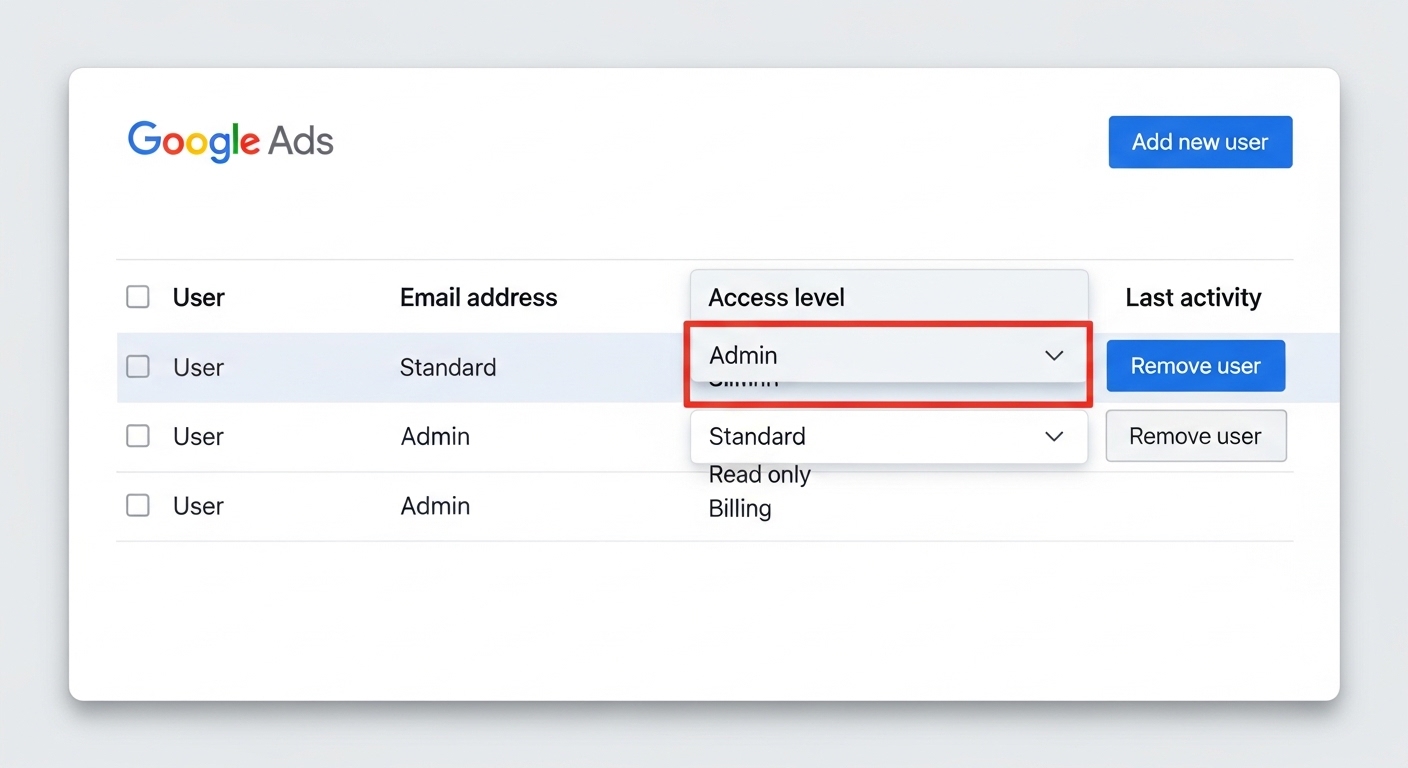Choose the Read only option
The image size is (1408, 768).
click(760, 475)
